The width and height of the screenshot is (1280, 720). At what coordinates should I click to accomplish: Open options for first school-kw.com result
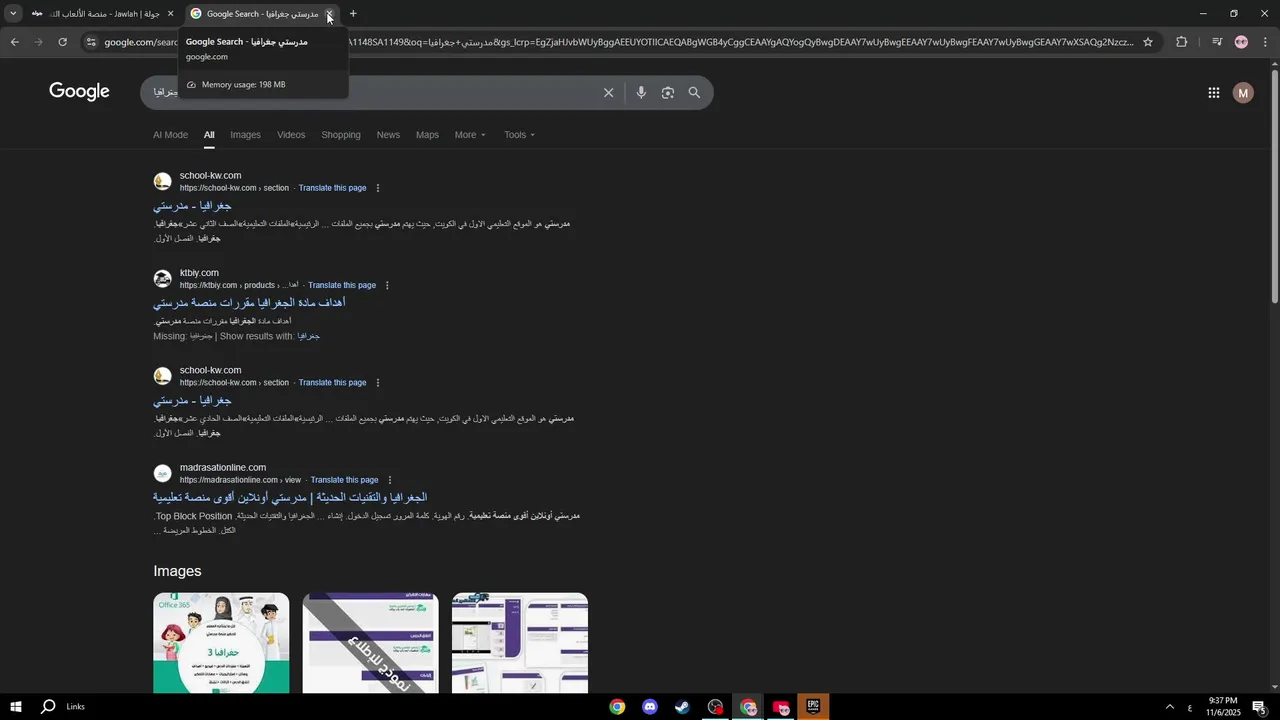pyautogui.click(x=377, y=188)
